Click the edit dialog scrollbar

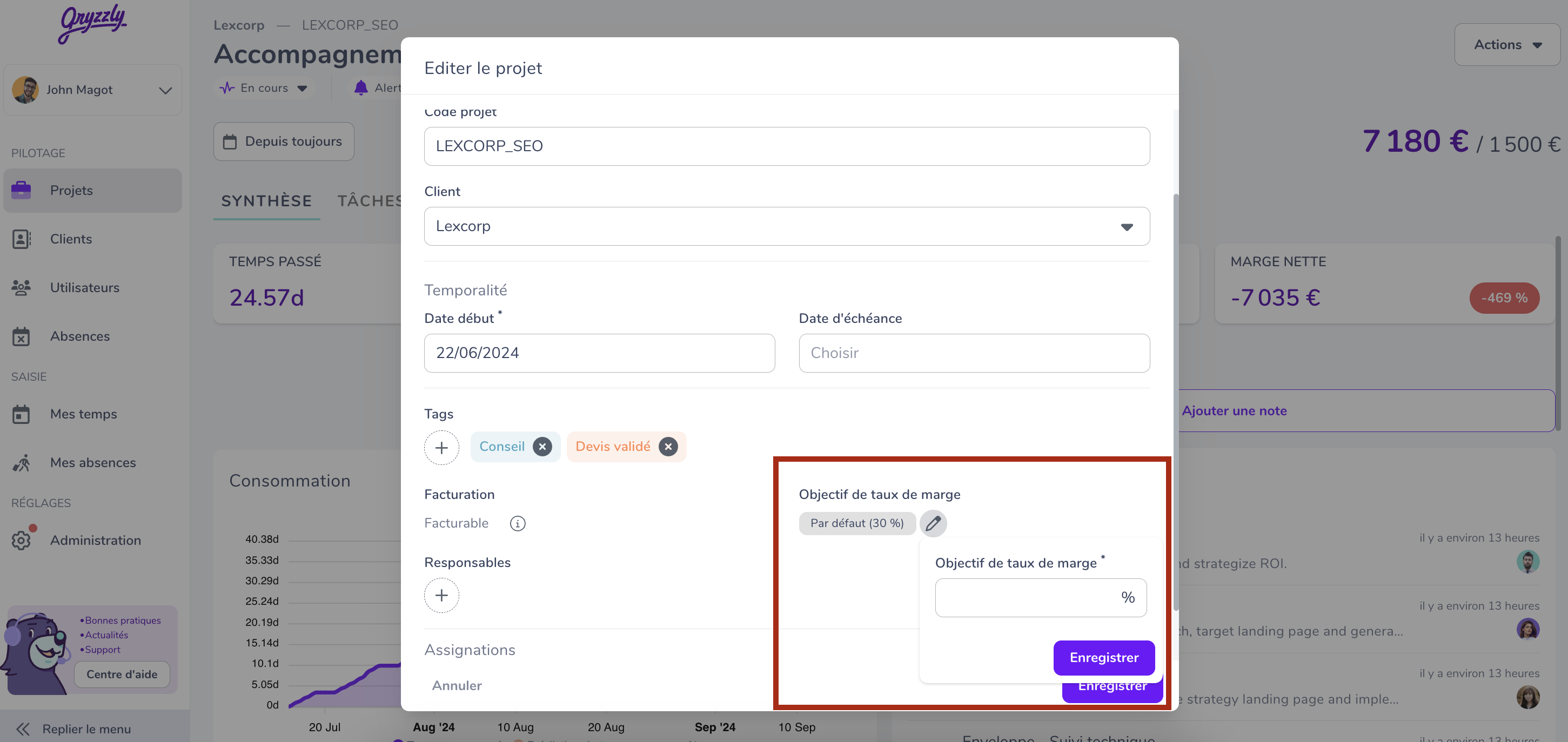point(1175,401)
